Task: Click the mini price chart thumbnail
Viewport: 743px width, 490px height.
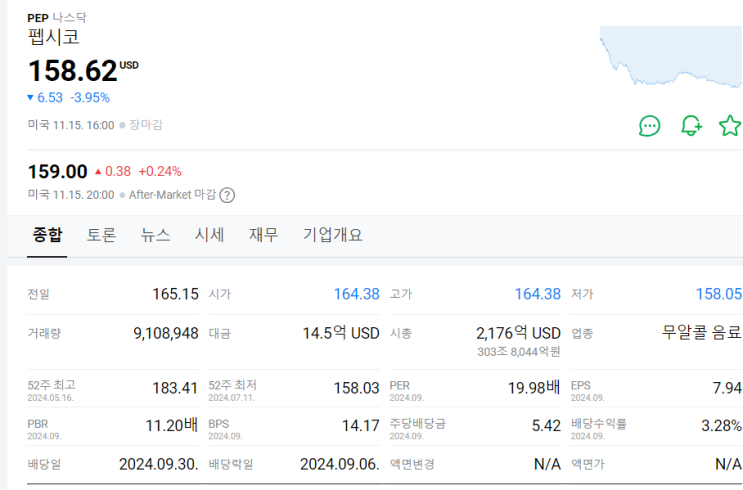Action: point(671,57)
